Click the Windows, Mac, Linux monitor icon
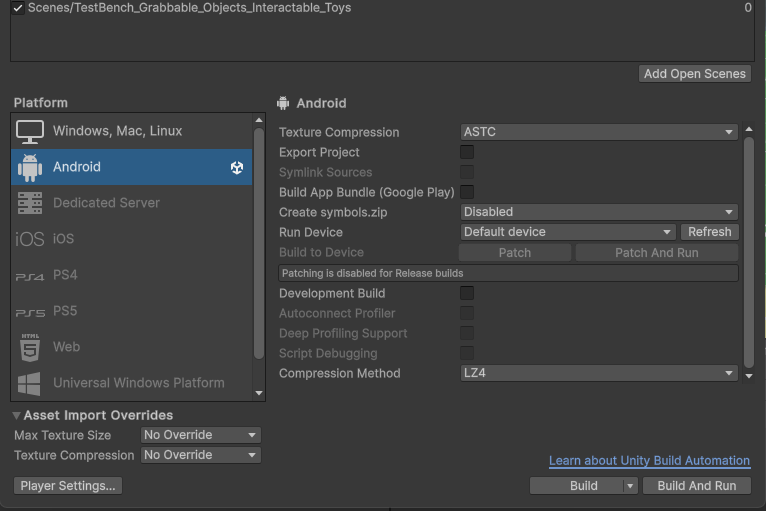 point(30,131)
